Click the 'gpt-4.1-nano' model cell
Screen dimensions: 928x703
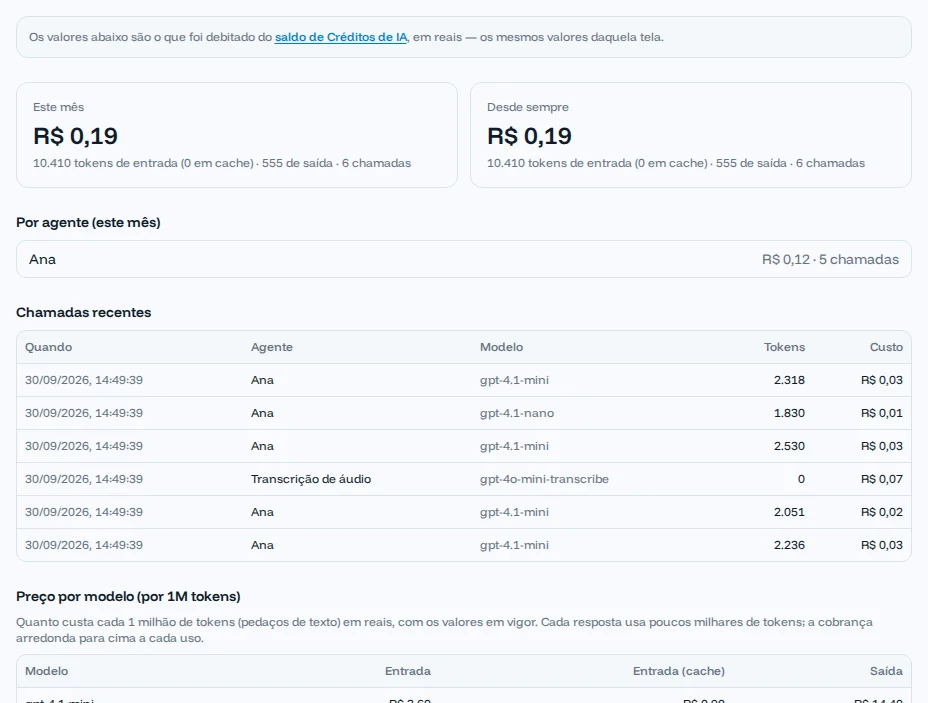click(517, 413)
